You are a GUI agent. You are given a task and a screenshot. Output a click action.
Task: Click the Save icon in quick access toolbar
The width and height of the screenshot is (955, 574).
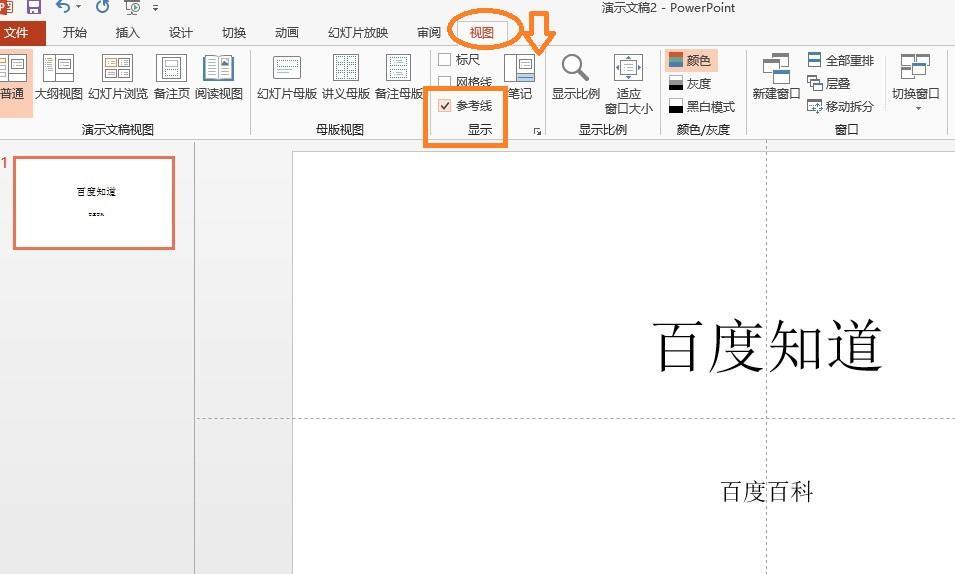click(x=33, y=7)
